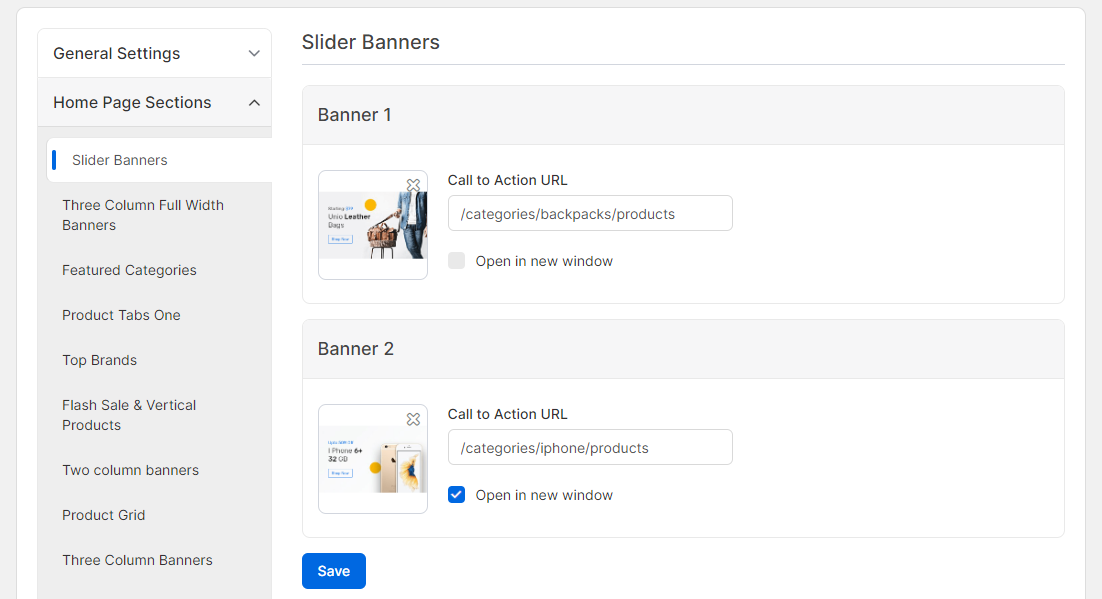
Task: Click the iPhone banner thumbnail
Action: (x=371, y=461)
